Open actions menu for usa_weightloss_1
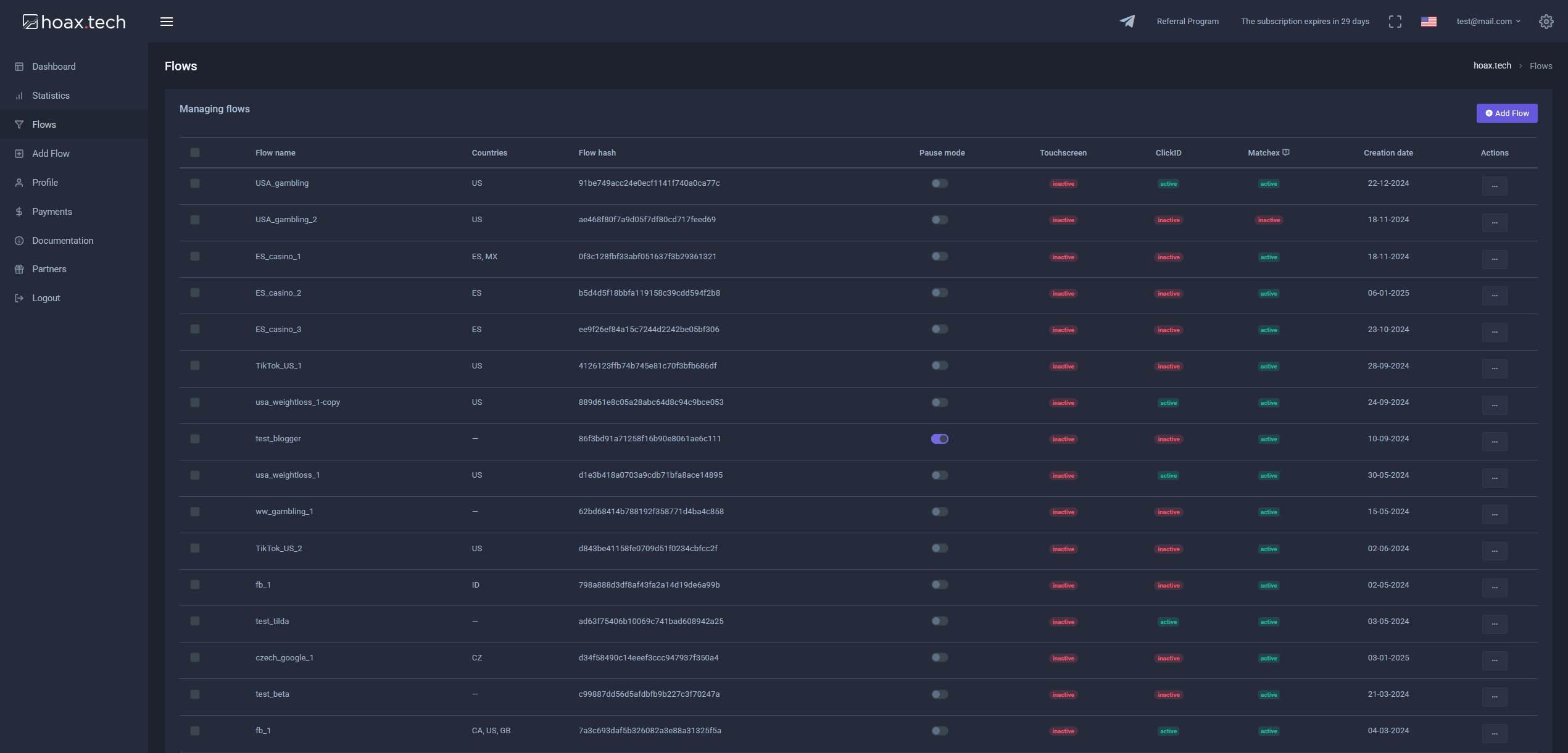 coord(1495,478)
